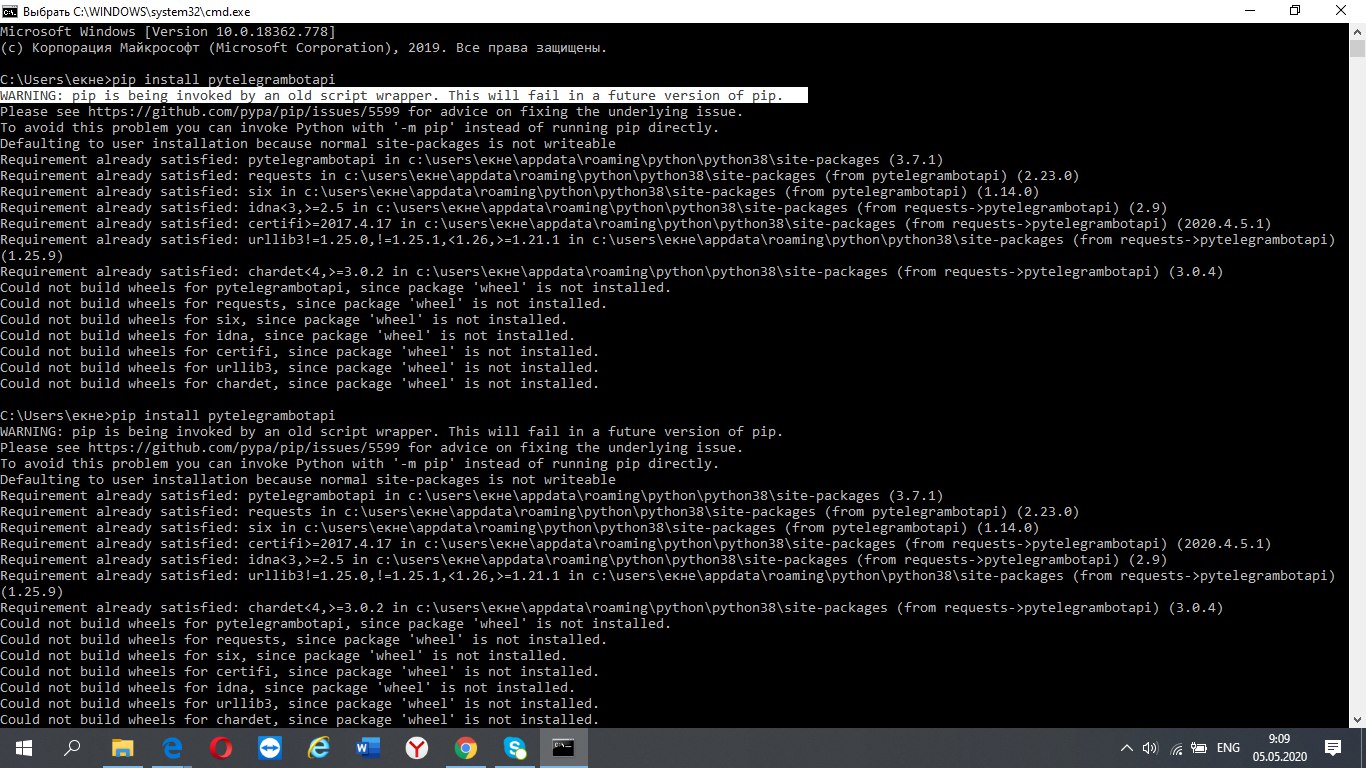This screenshot has height=768, width=1366.
Task: Restore down the cmd.exe window
Action: tap(1295, 11)
